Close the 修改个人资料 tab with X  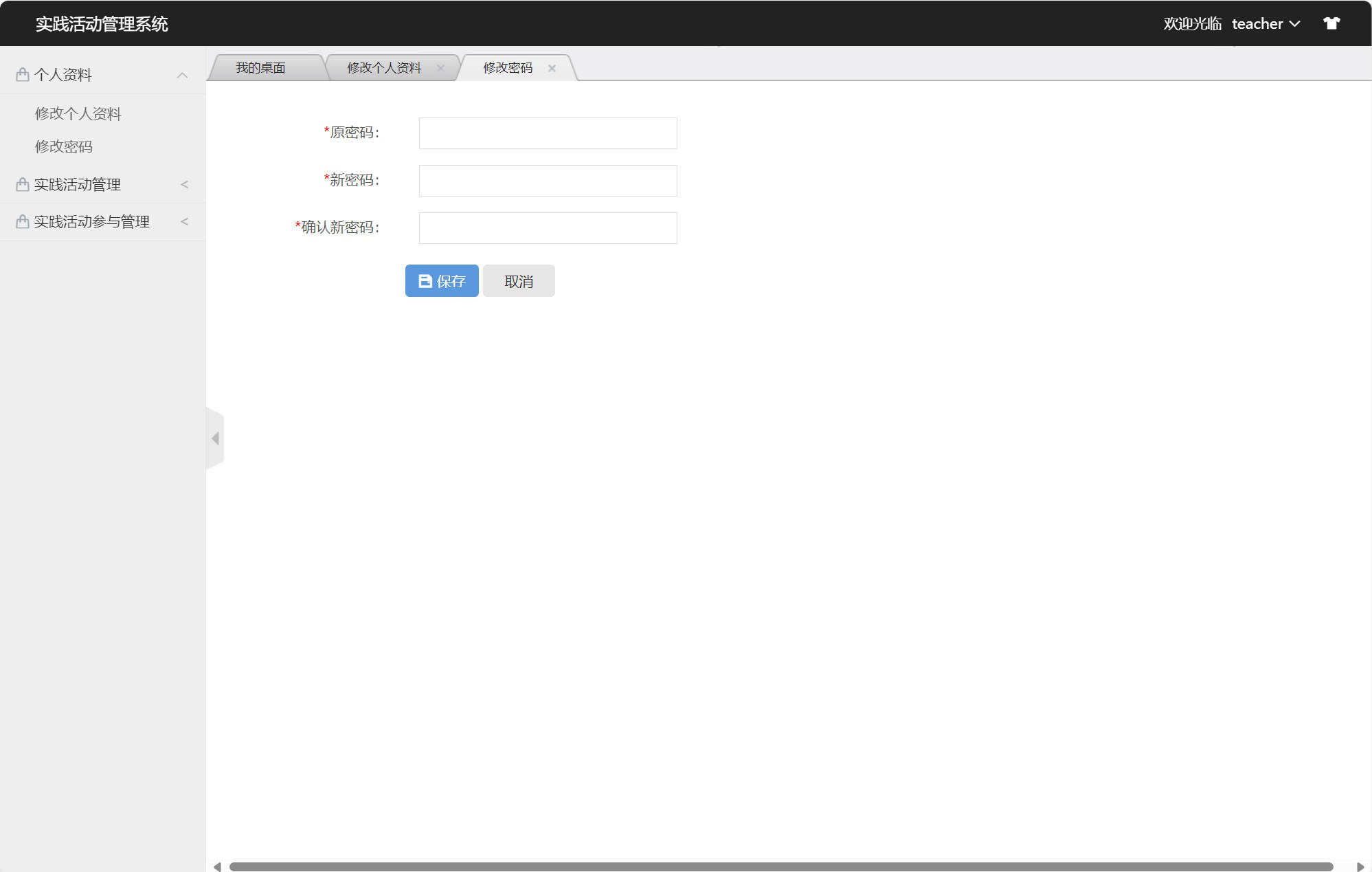click(x=440, y=68)
